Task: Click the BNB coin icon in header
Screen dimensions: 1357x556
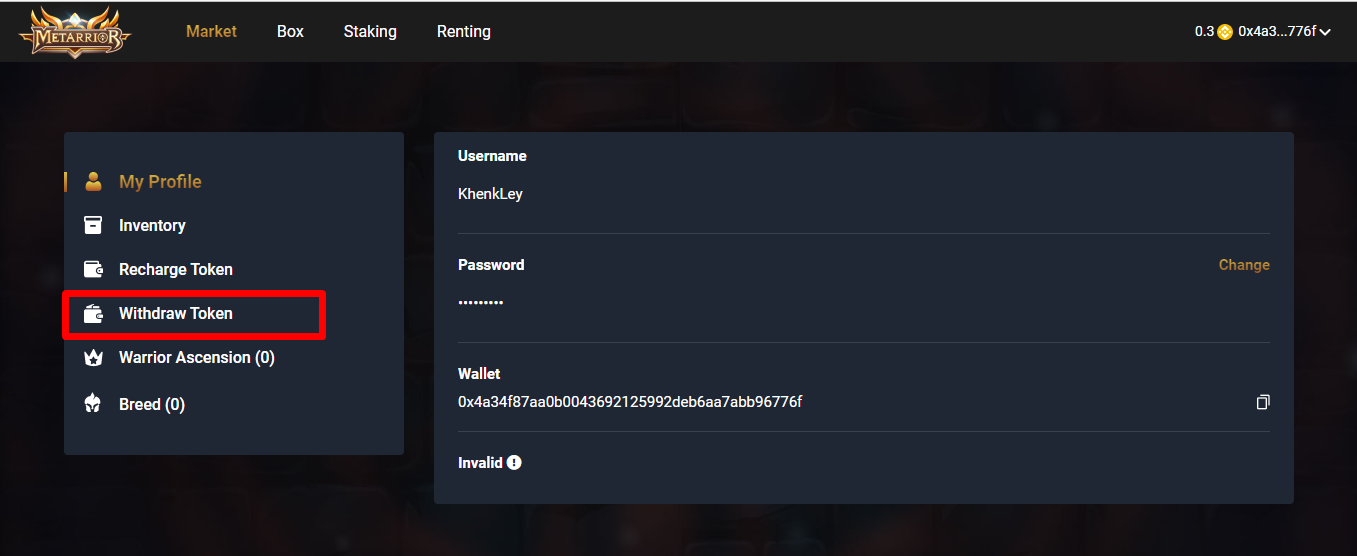Action: tap(1225, 32)
